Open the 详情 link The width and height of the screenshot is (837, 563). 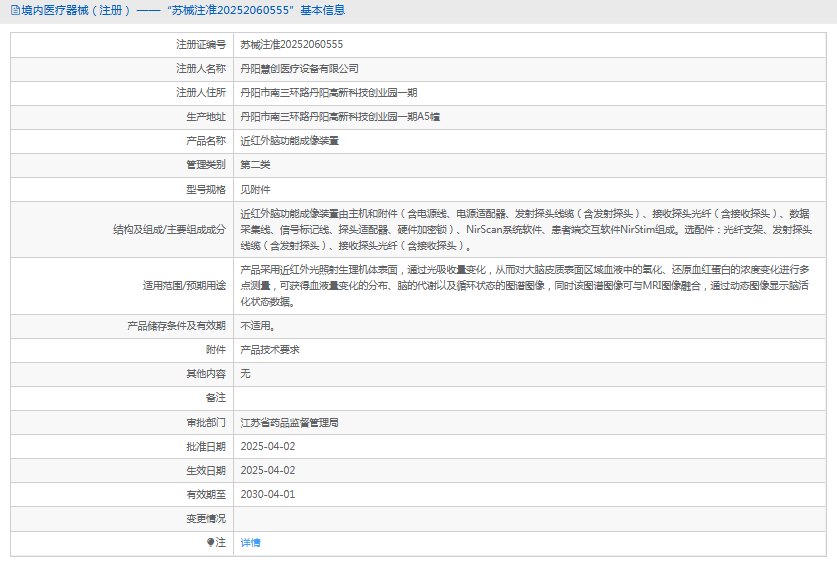pyautogui.click(x=250, y=542)
